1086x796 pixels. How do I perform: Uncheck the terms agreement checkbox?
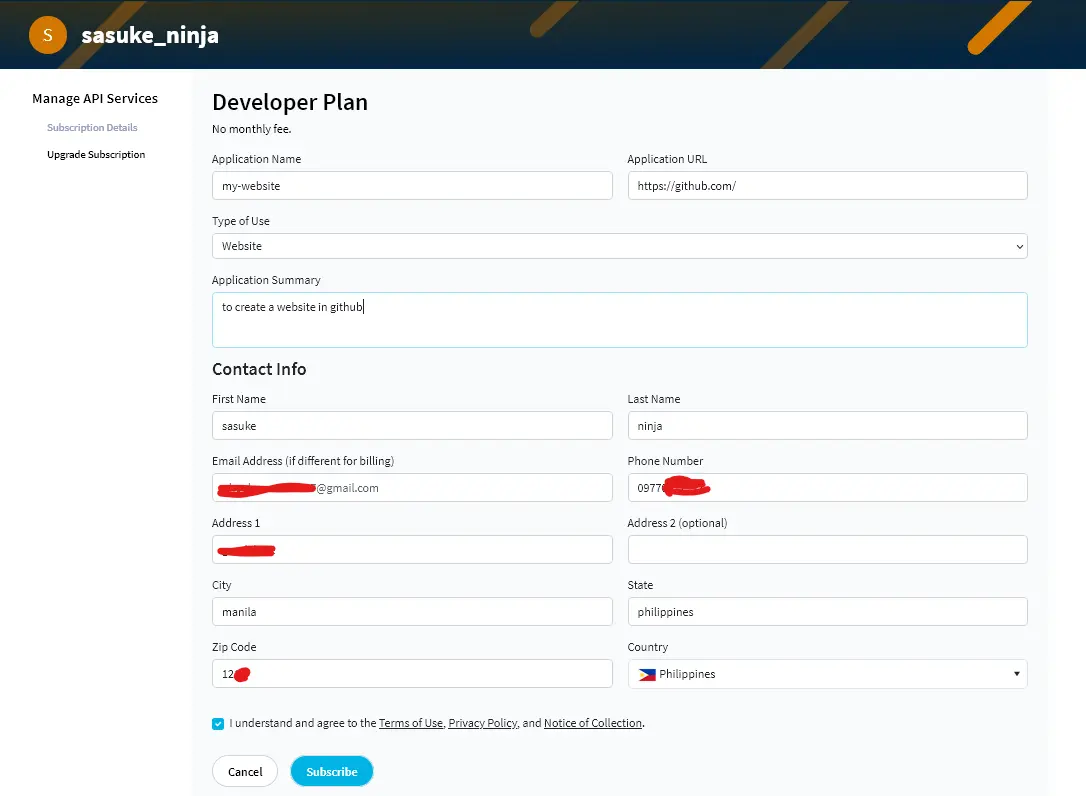(x=218, y=724)
